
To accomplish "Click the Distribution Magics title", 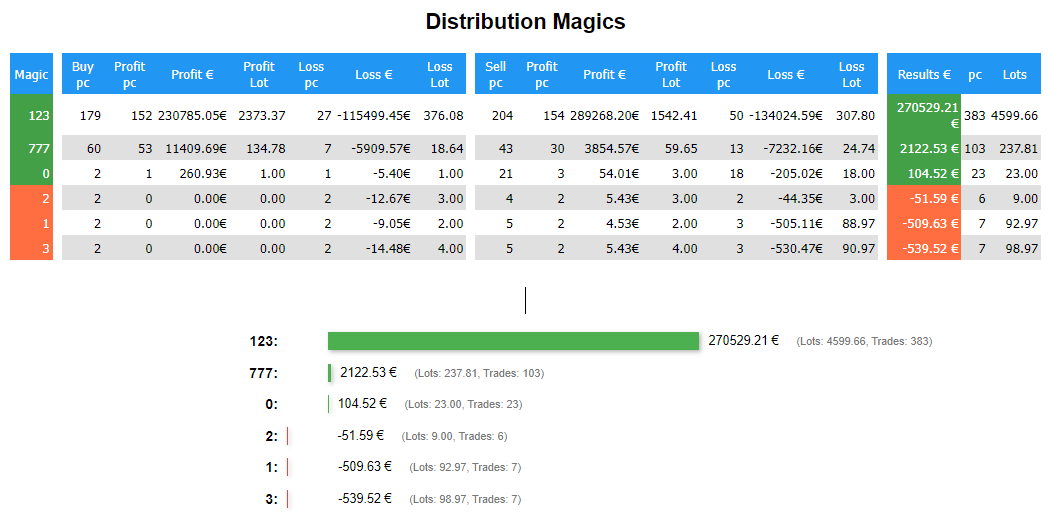I will point(525,22).
